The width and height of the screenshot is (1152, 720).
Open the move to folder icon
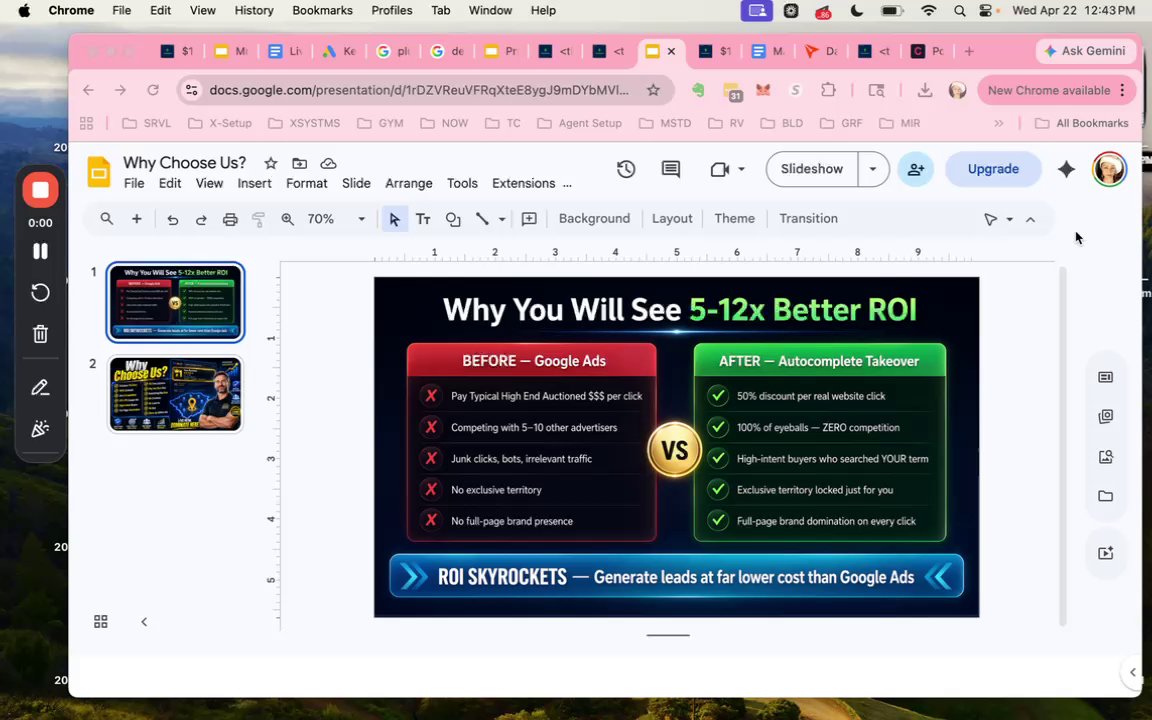[x=299, y=163]
